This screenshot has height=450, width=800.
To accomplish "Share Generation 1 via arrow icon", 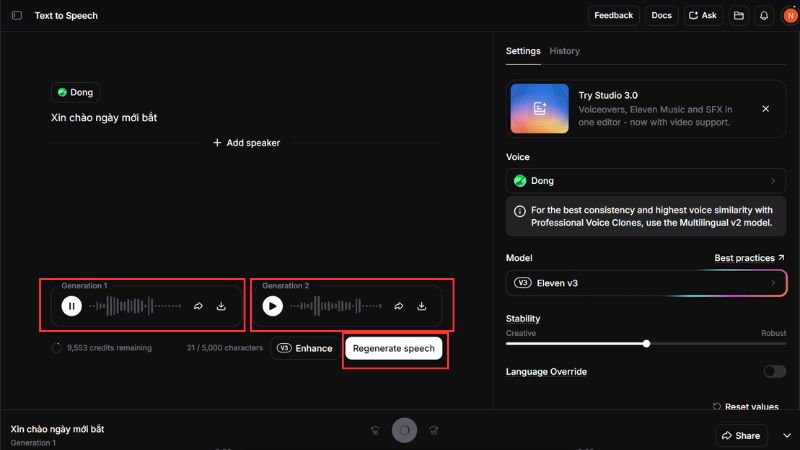I will coord(198,306).
